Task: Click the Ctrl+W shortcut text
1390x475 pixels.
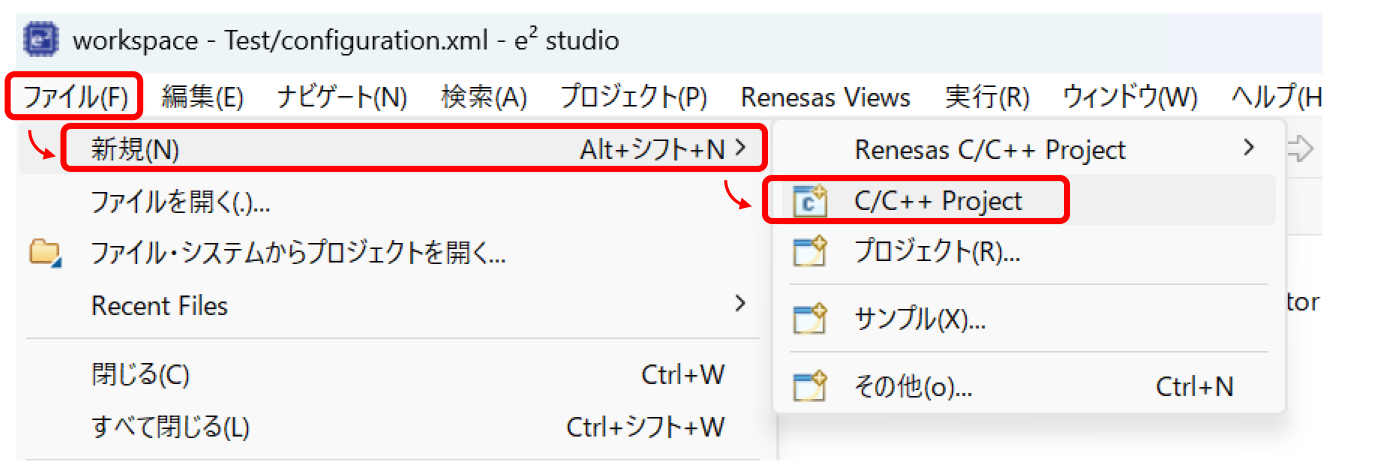Action: coord(683,375)
